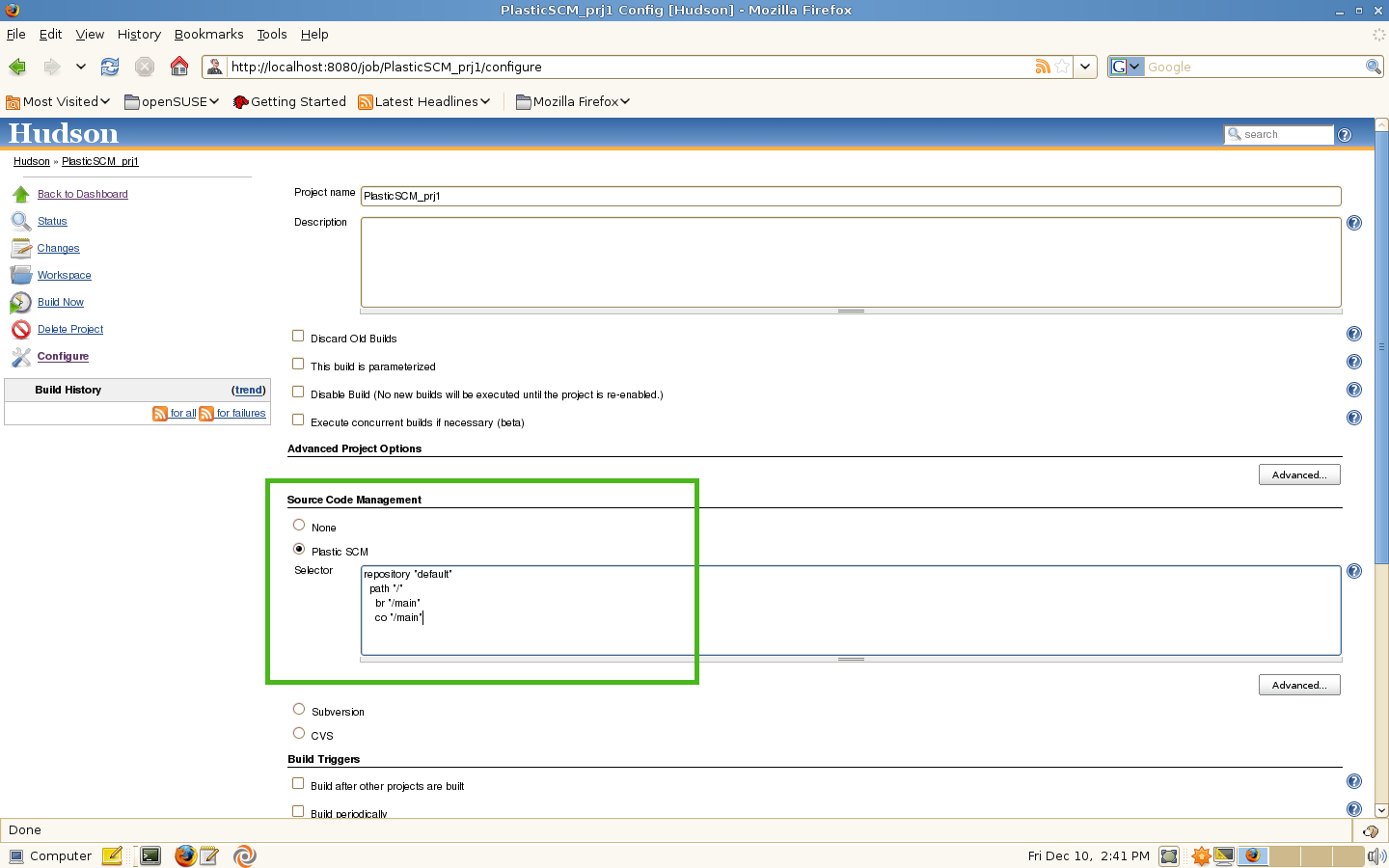Image resolution: width=1389 pixels, height=868 pixels.
Task: Open the back/forward history dropdown arrow
Action: click(x=81, y=67)
